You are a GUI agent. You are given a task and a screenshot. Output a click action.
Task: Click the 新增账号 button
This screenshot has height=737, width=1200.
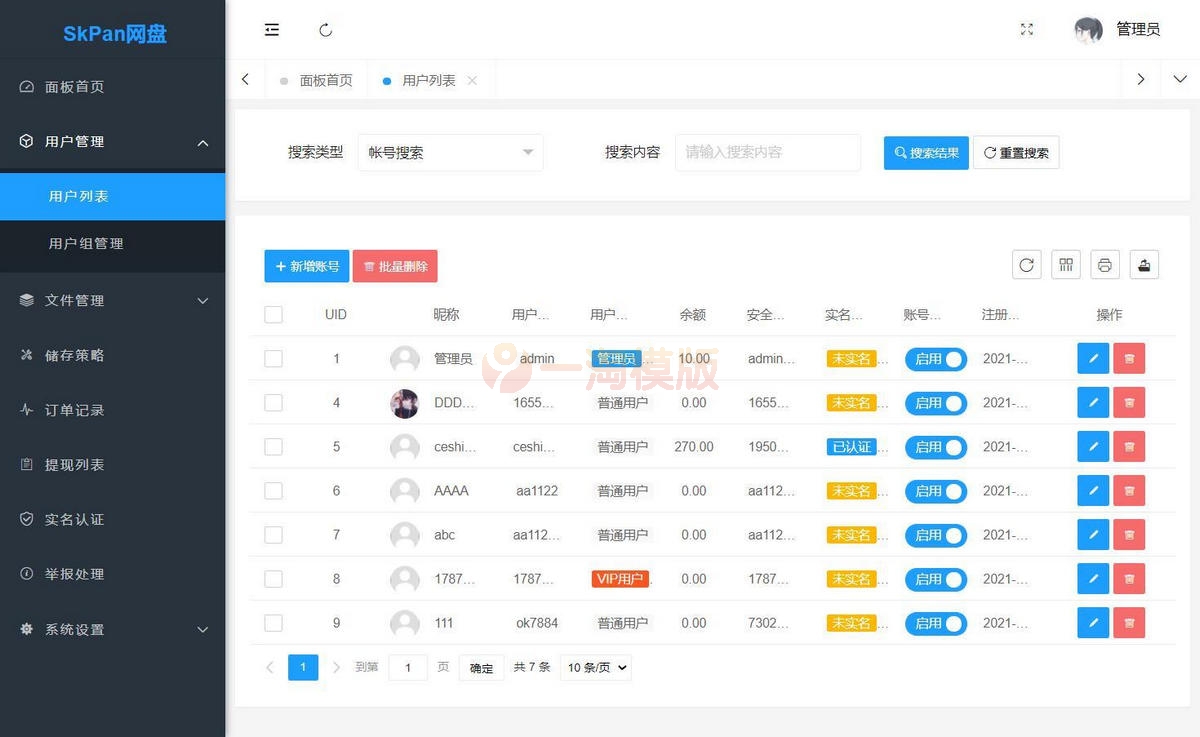coord(307,267)
